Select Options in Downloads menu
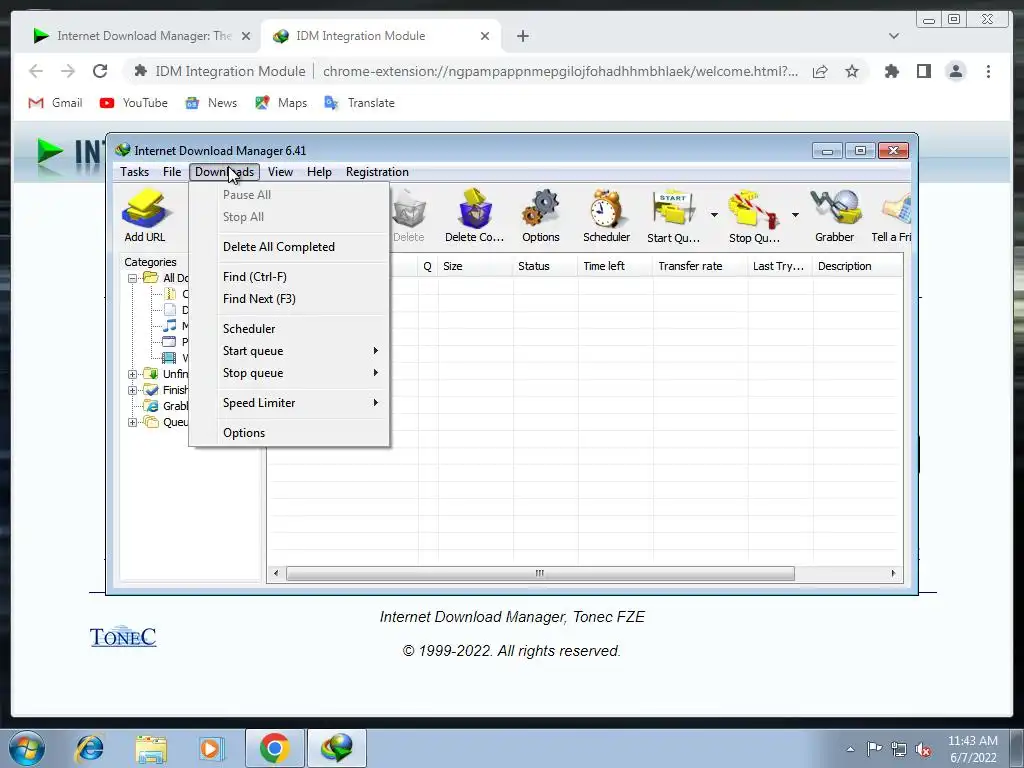This screenshot has height=768, width=1024. point(289,432)
